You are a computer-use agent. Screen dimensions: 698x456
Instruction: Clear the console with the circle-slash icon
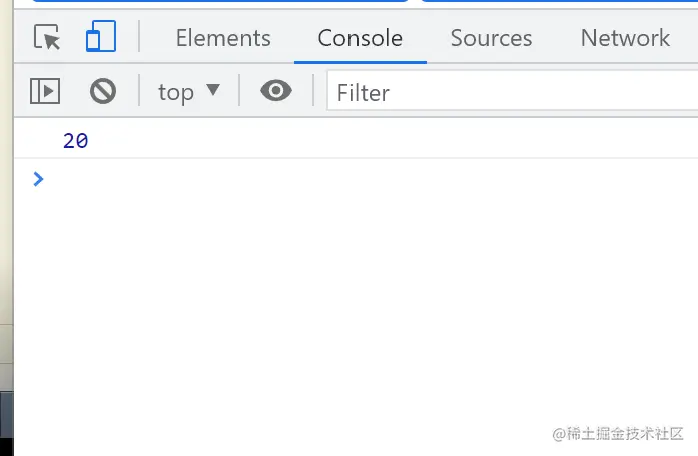tap(103, 92)
